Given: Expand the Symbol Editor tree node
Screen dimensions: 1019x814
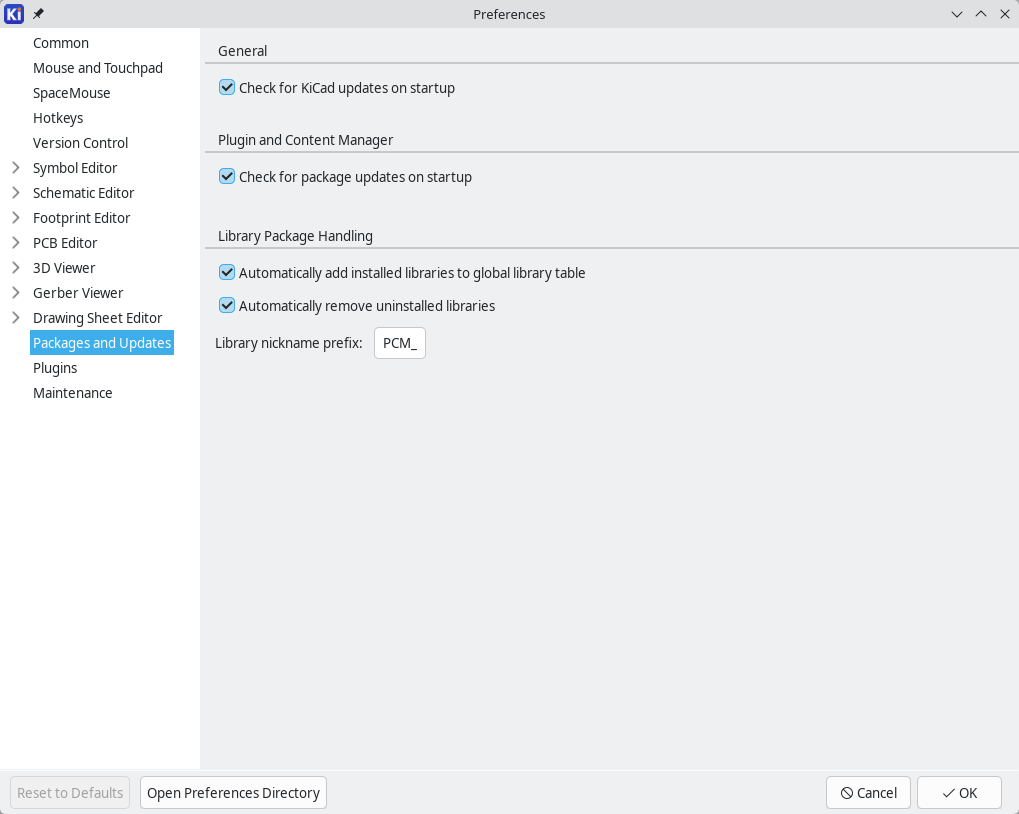Looking at the screenshot, I should pos(16,168).
